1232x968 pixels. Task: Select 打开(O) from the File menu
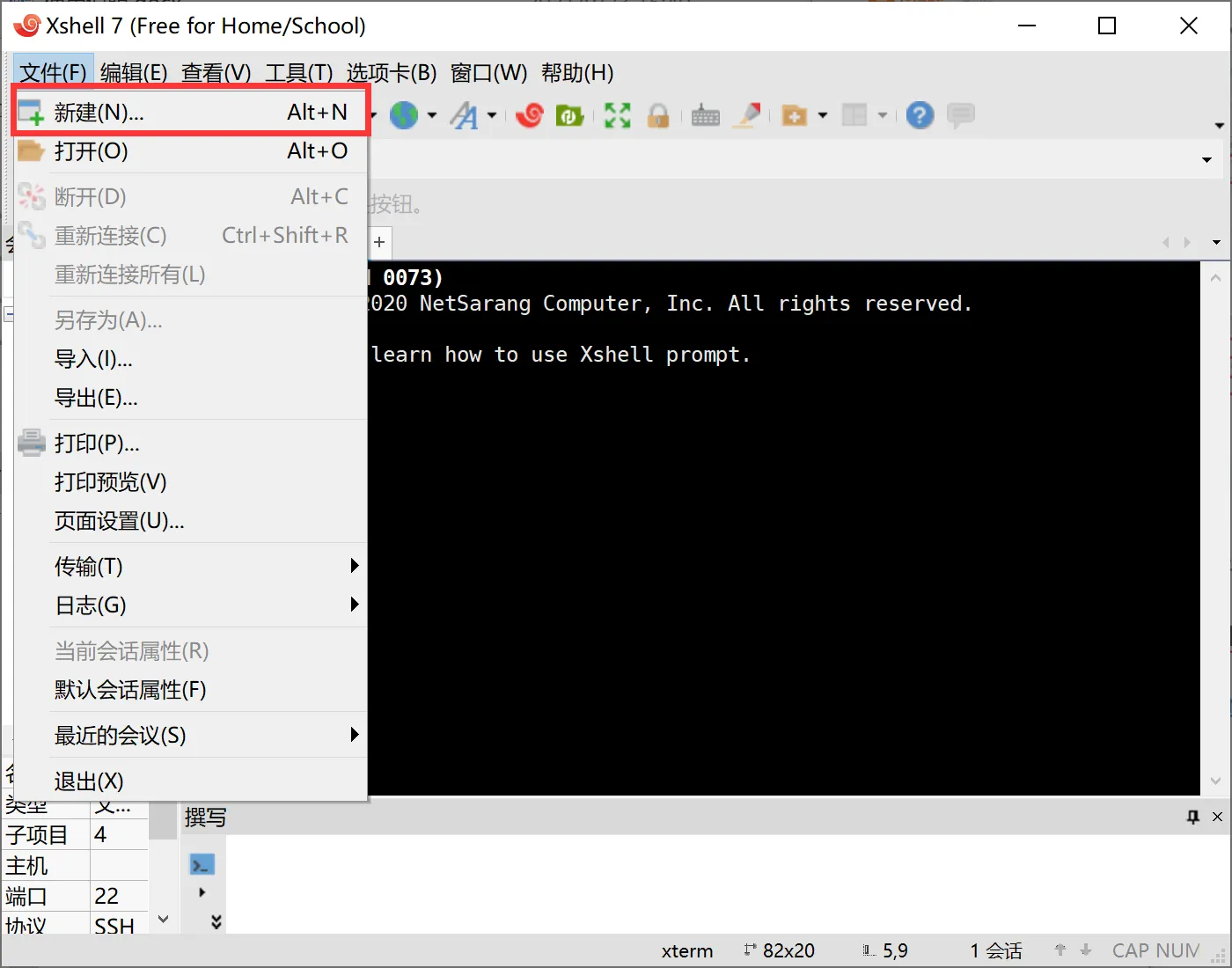[x=191, y=151]
